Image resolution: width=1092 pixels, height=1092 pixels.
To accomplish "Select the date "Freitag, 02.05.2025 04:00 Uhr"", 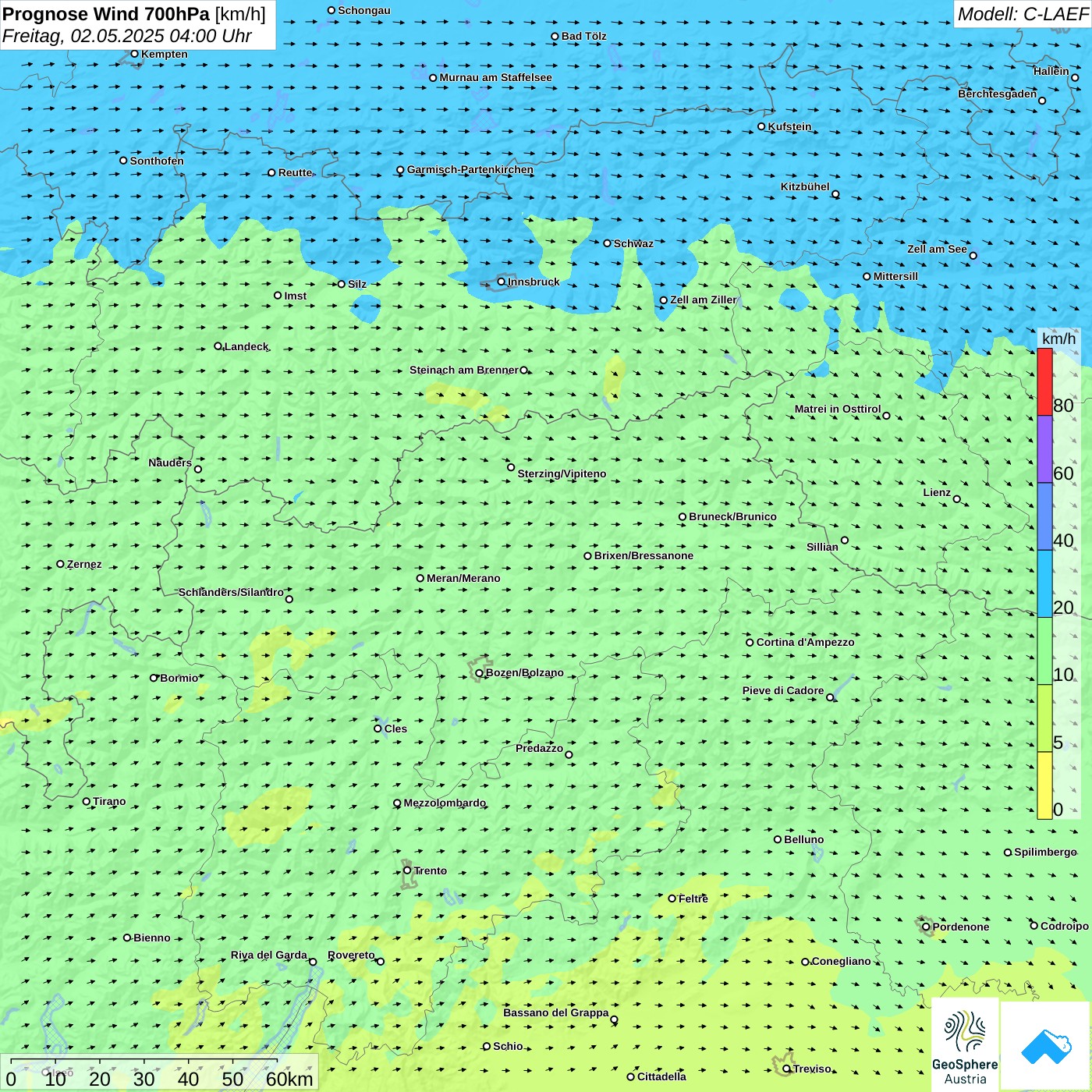I will coord(127,37).
